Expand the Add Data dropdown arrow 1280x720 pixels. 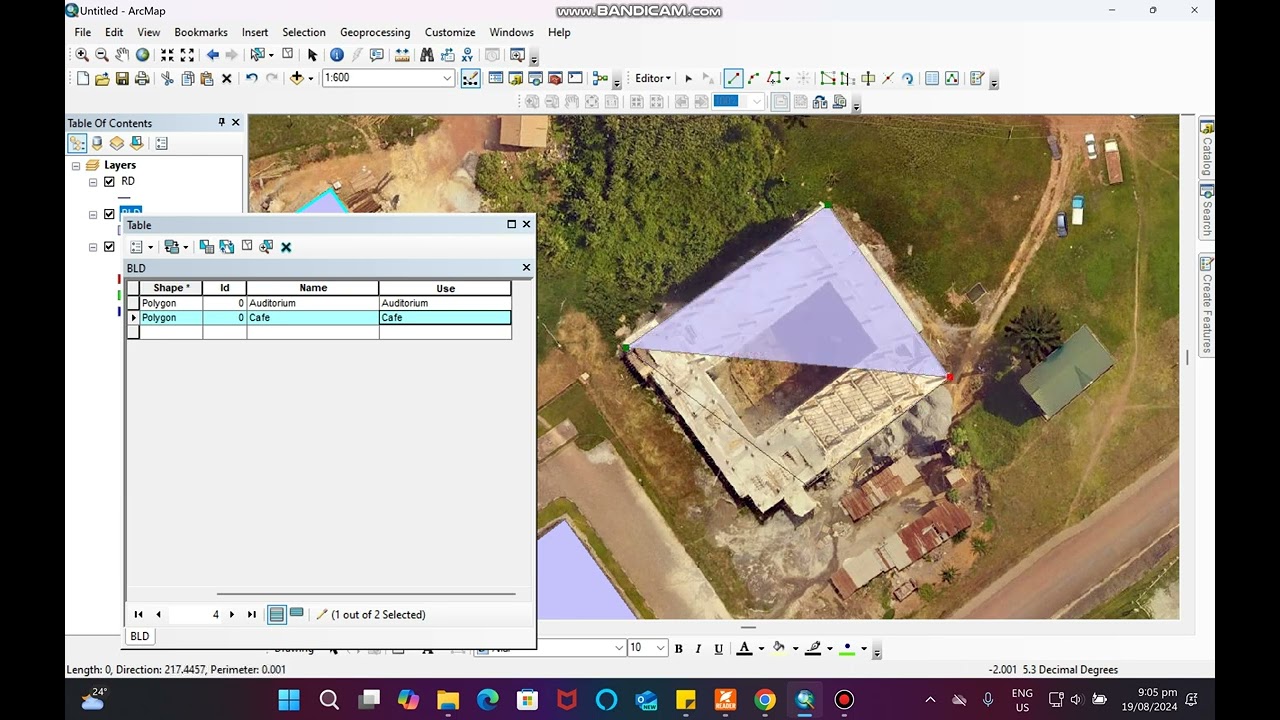[311, 78]
